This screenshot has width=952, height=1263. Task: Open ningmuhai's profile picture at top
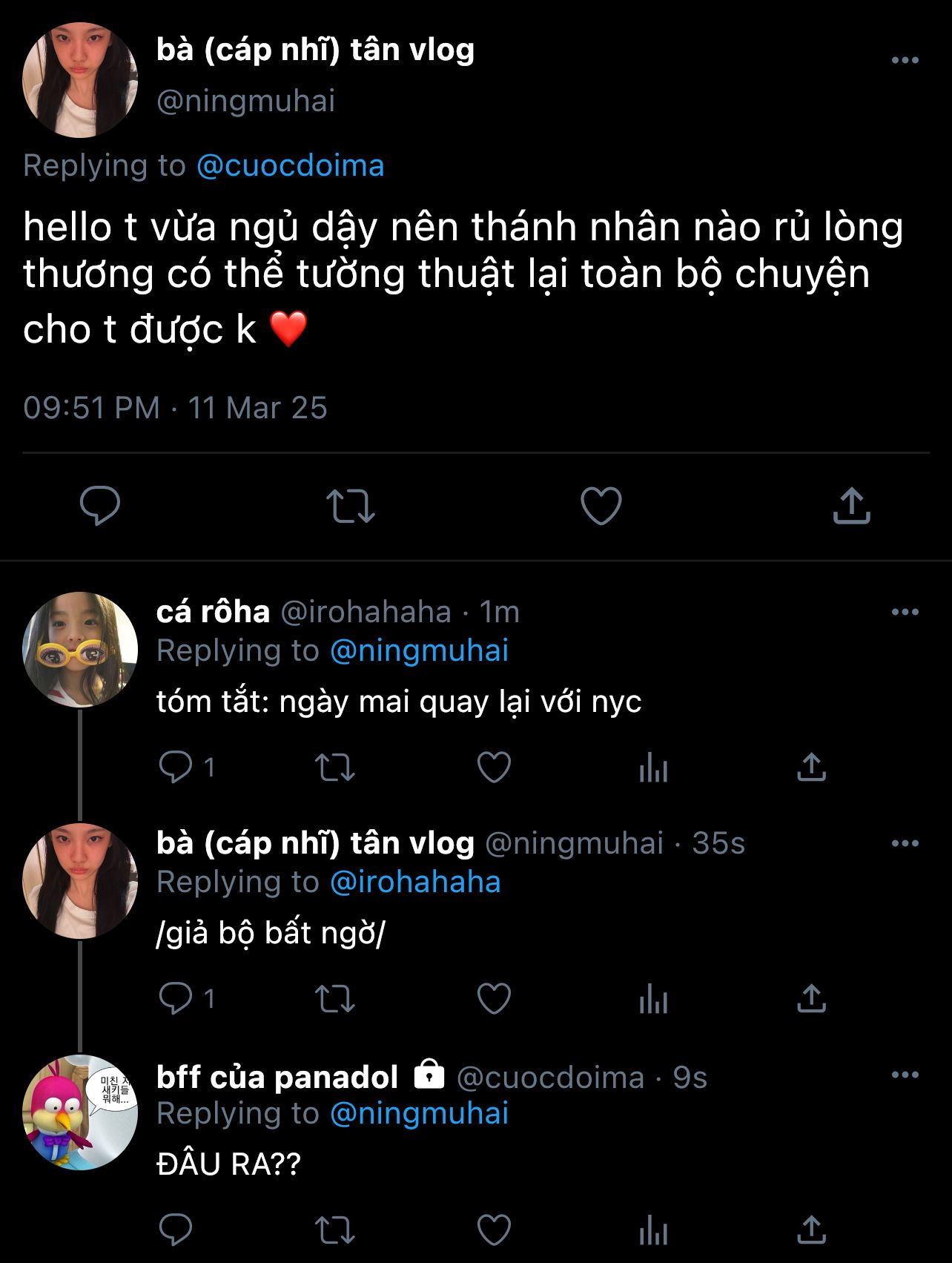coord(80,80)
